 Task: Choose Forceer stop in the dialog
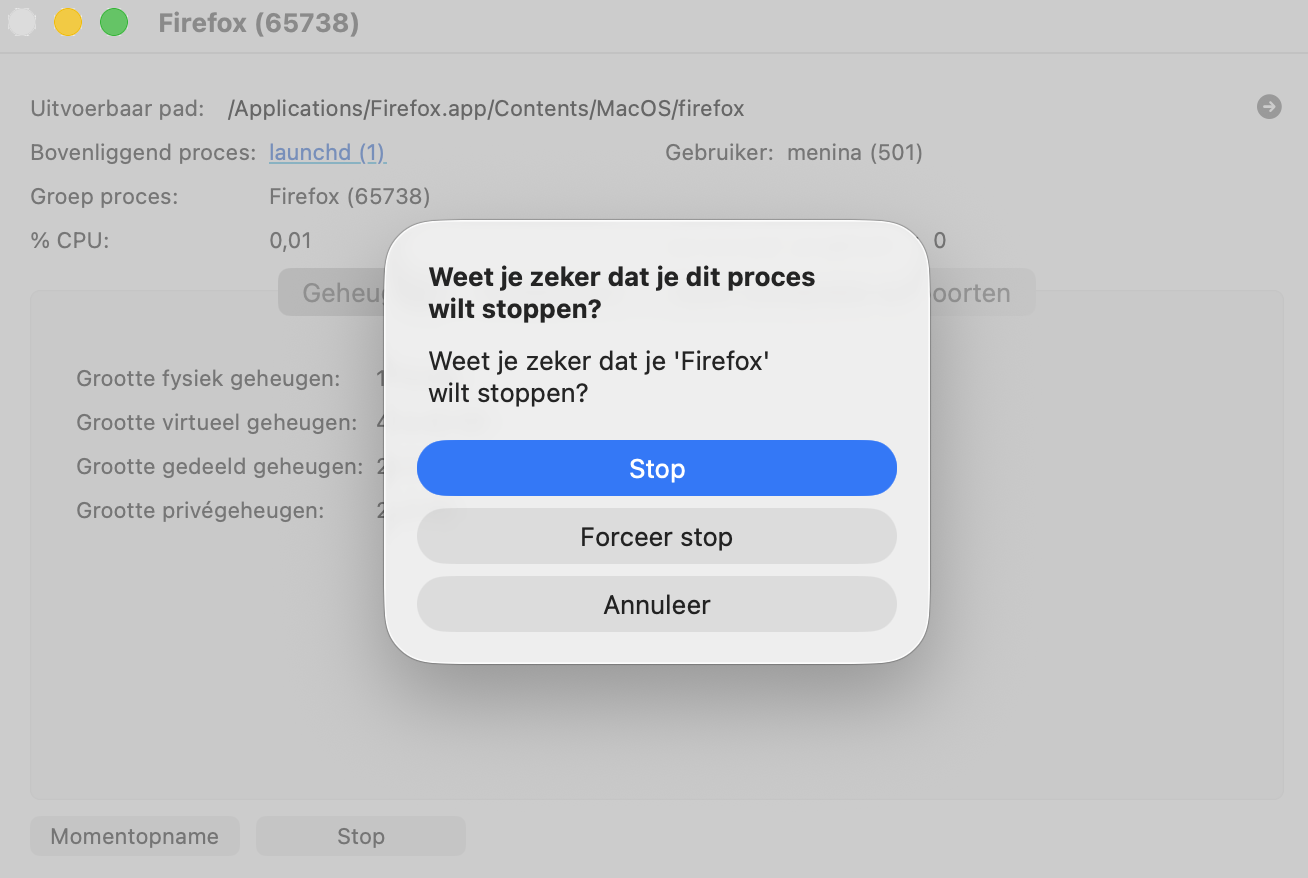[656, 537]
